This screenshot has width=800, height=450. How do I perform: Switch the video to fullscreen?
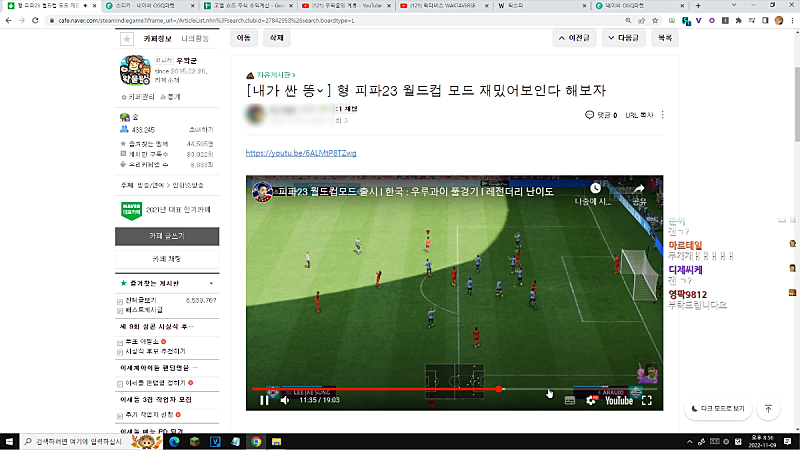tap(646, 401)
